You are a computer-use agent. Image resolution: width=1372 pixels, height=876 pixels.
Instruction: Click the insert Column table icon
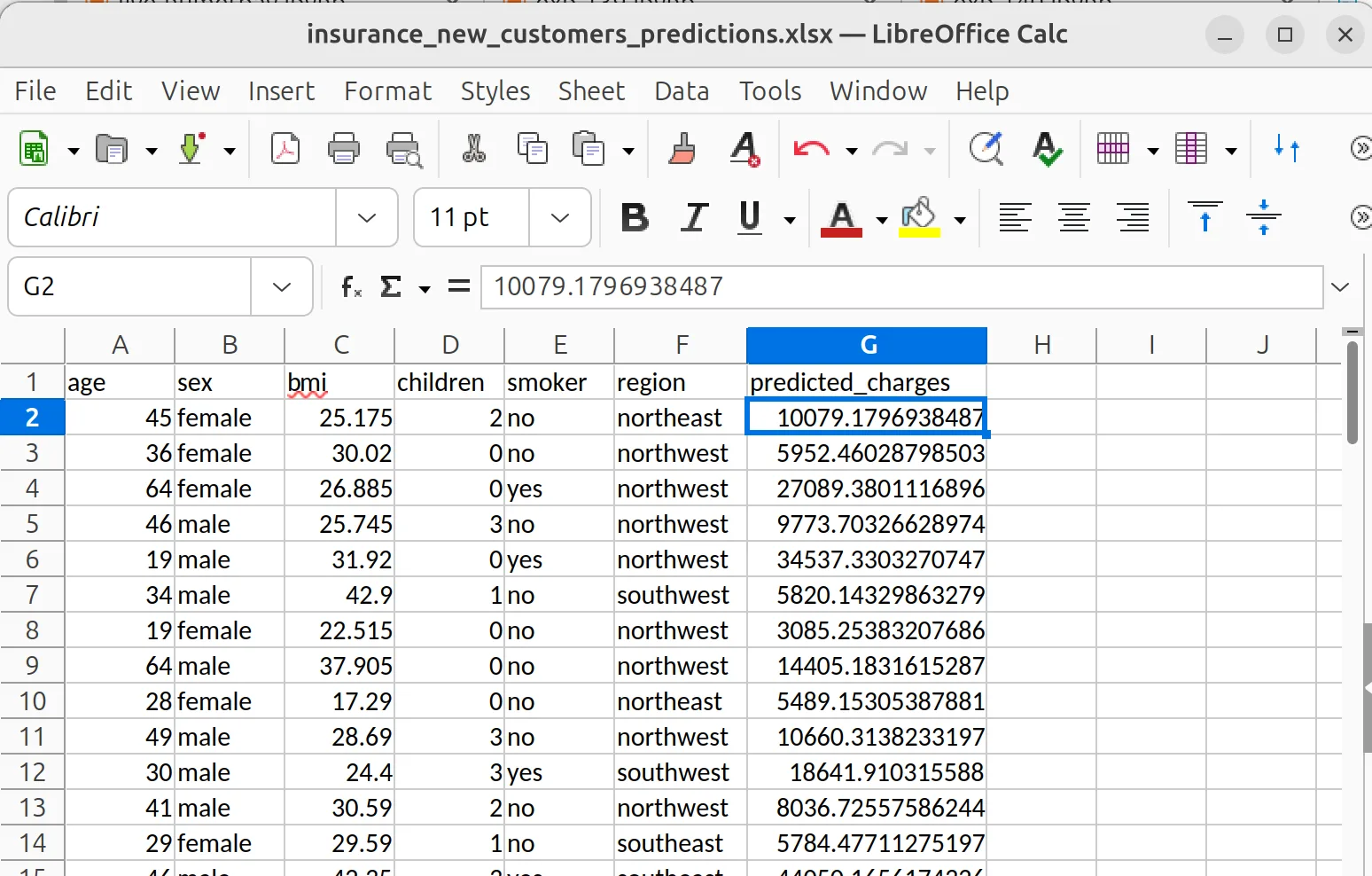click(x=1191, y=149)
